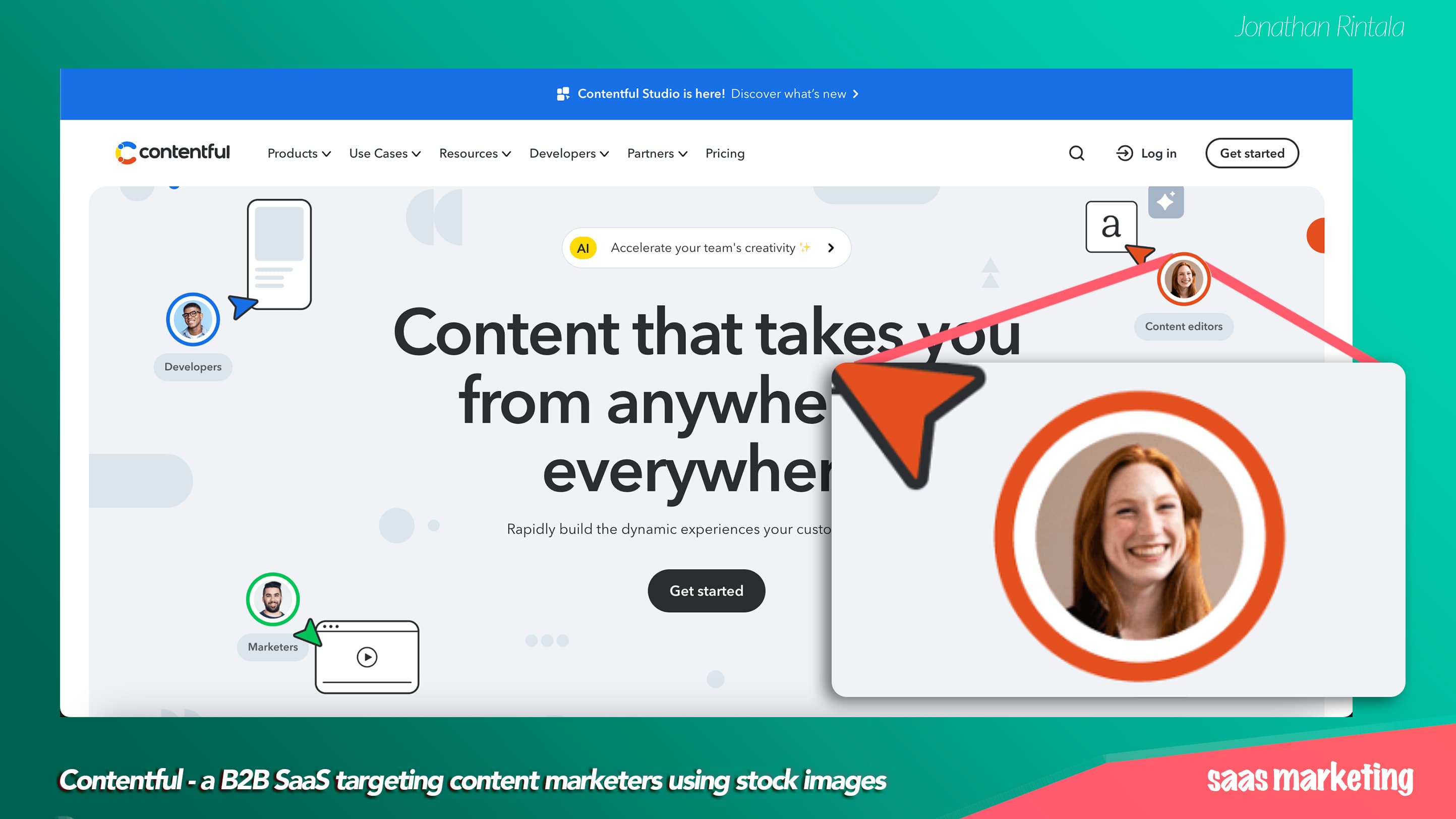The height and width of the screenshot is (819, 1456).
Task: Click the video play icon illustration
Action: pos(367,657)
